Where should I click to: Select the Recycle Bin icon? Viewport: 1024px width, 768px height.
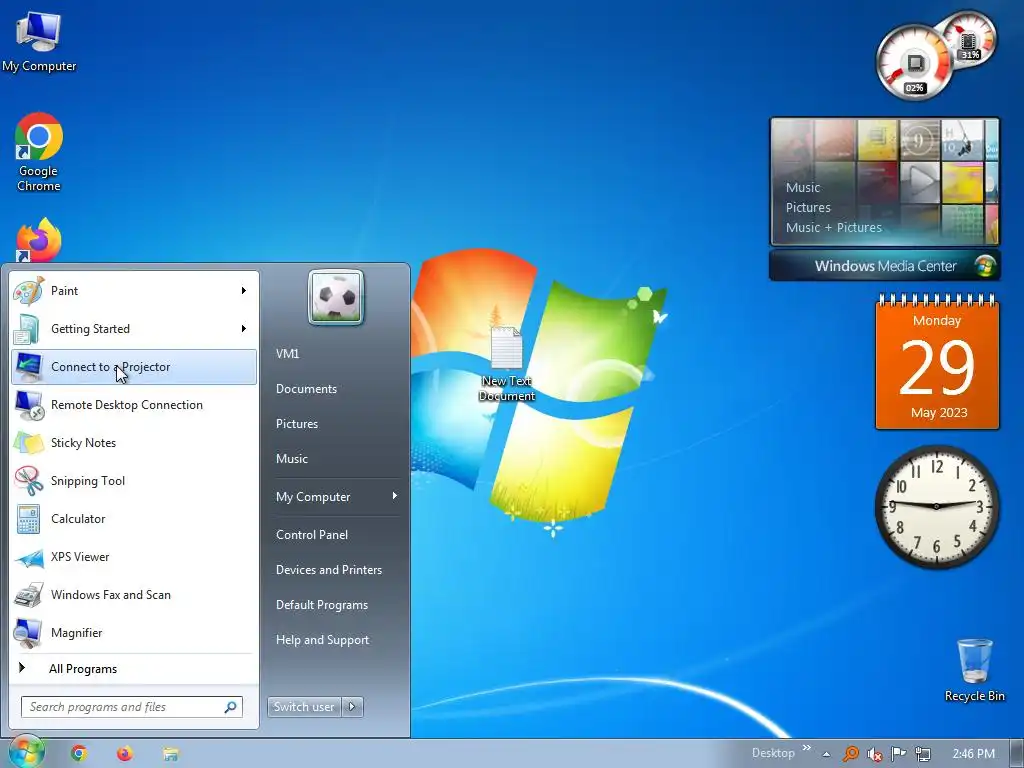click(974, 670)
